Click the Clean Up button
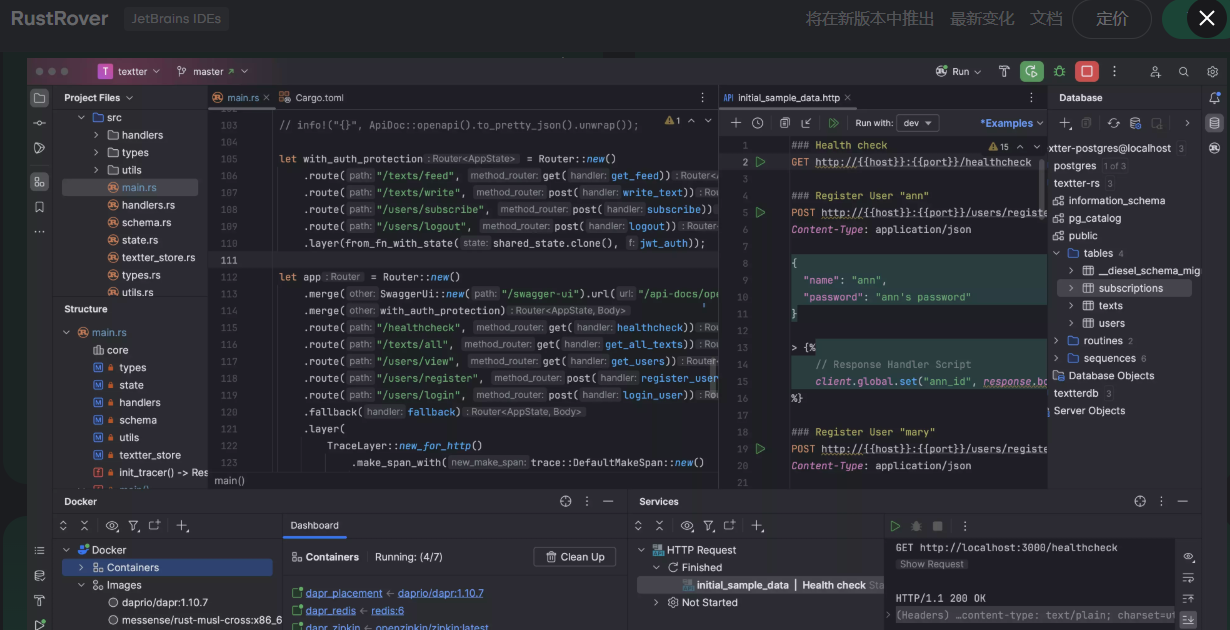The height and width of the screenshot is (630, 1230). click(x=574, y=557)
